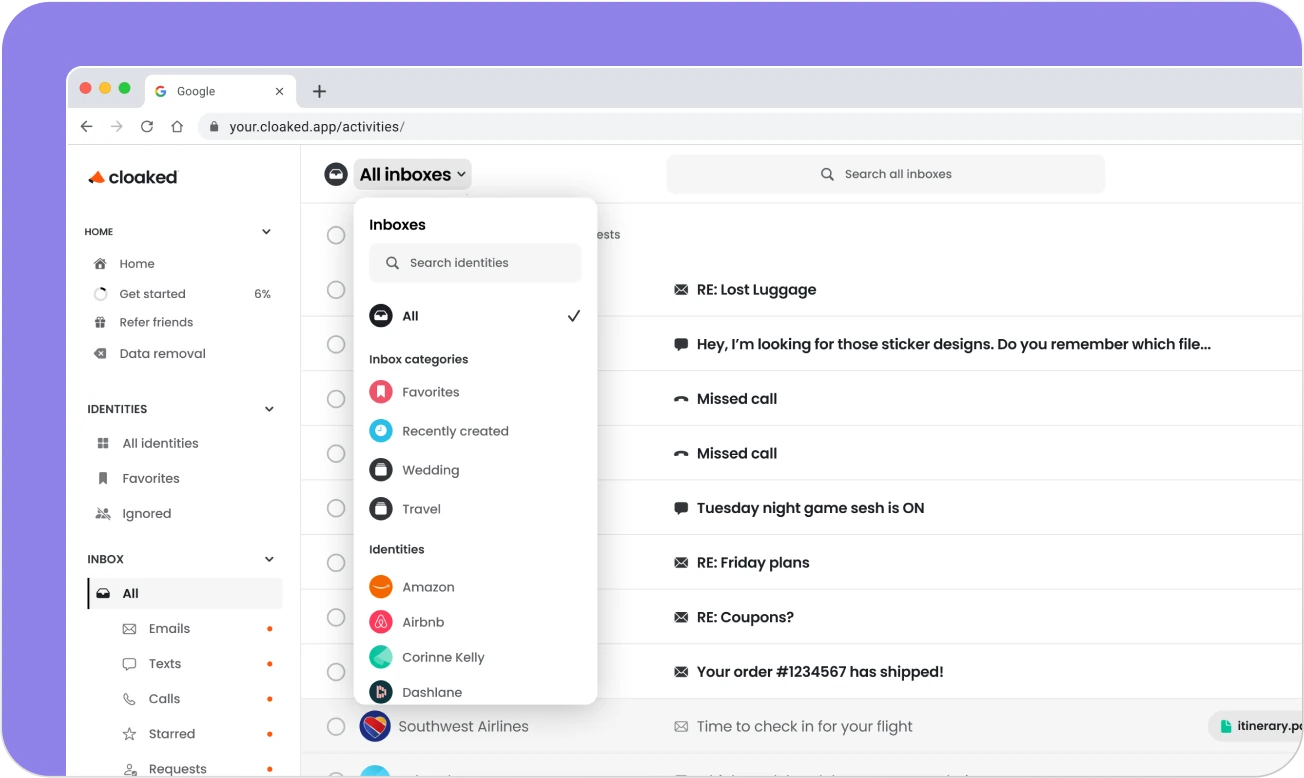Select the Amazon identity icon

tap(380, 586)
